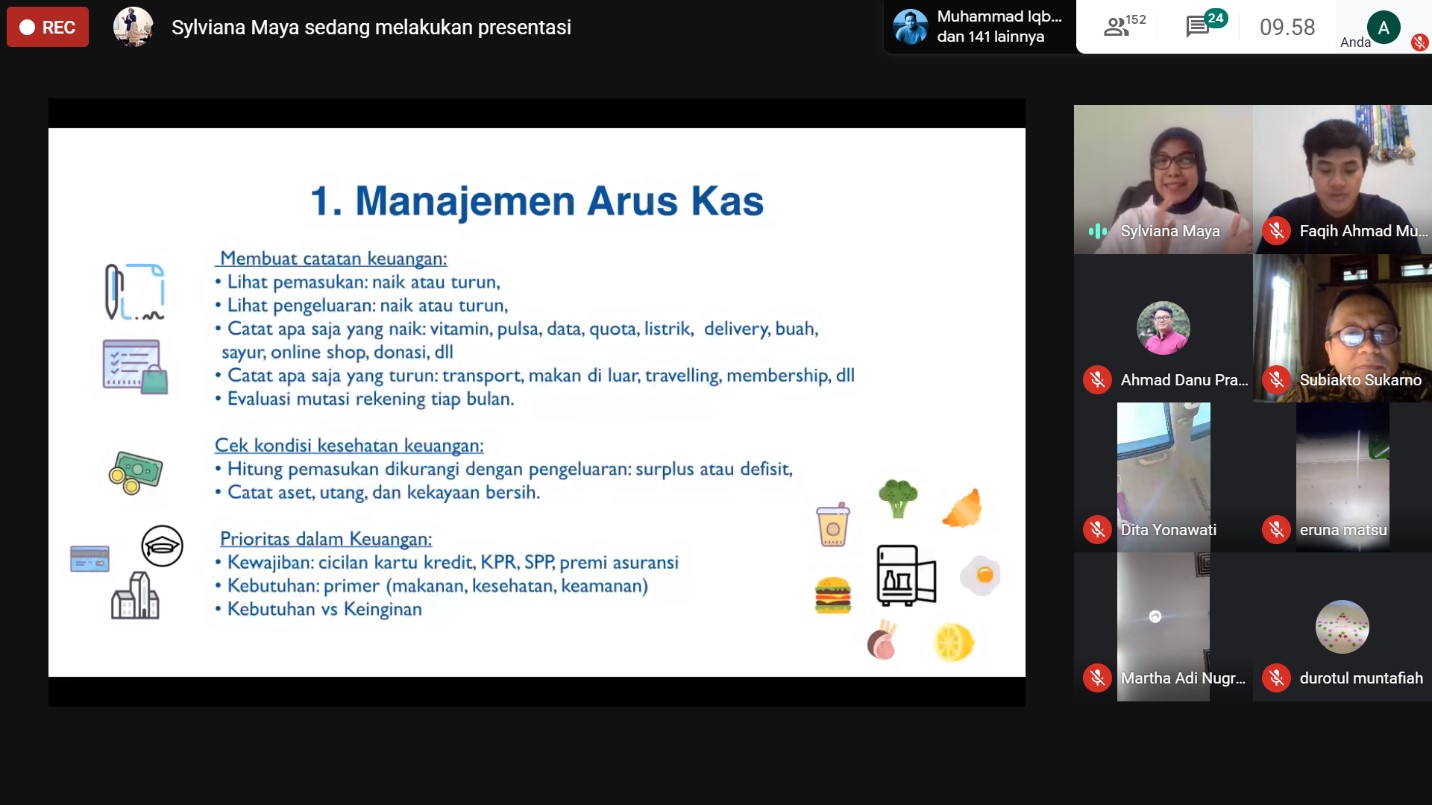Click the 'dan 141 lainnya' participants text

pos(990,37)
